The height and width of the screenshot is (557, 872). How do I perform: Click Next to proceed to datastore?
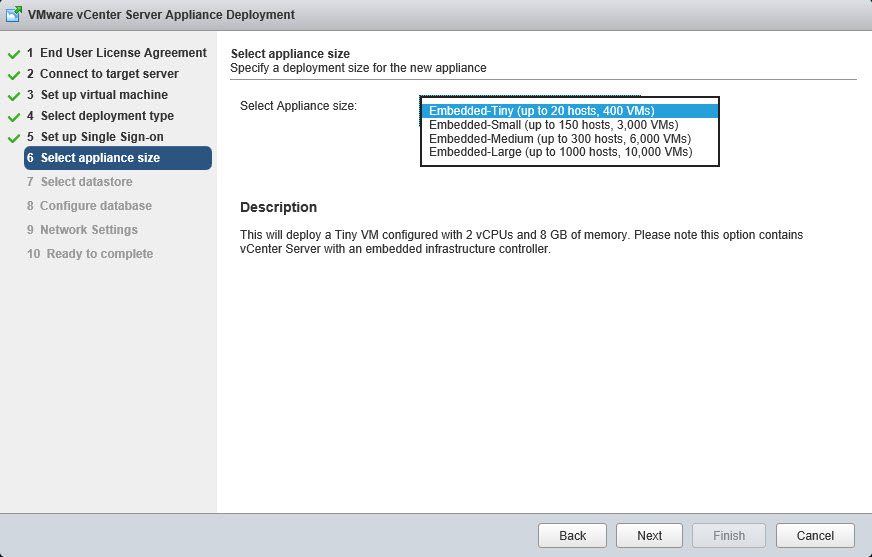pos(649,535)
